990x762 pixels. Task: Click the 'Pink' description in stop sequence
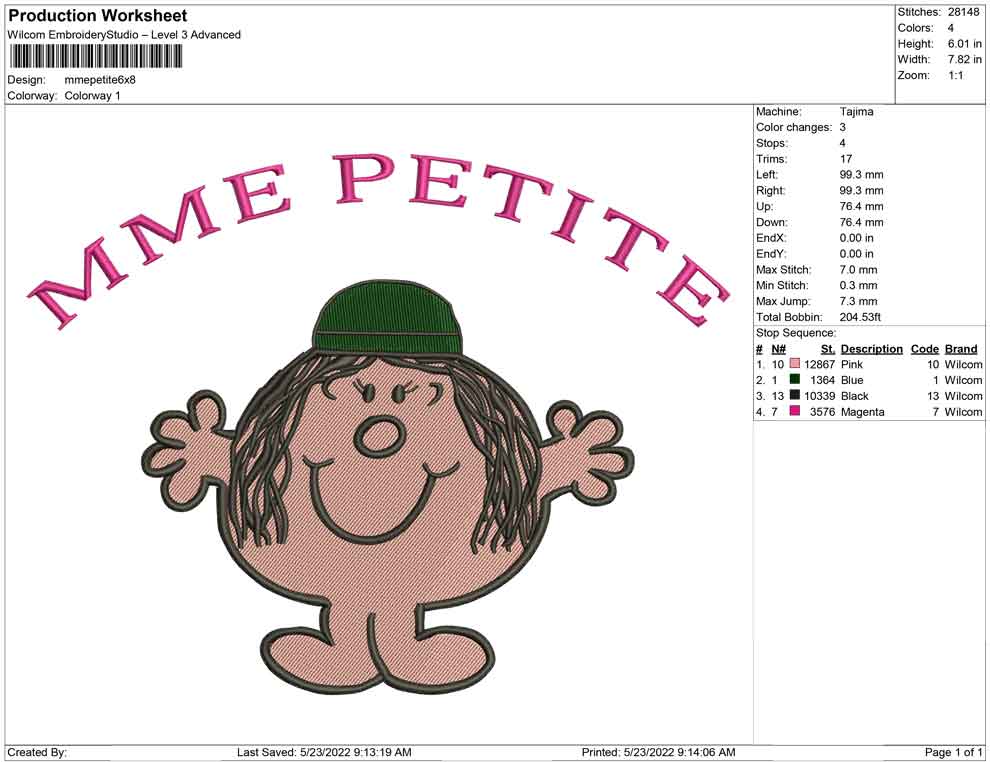tap(852, 364)
